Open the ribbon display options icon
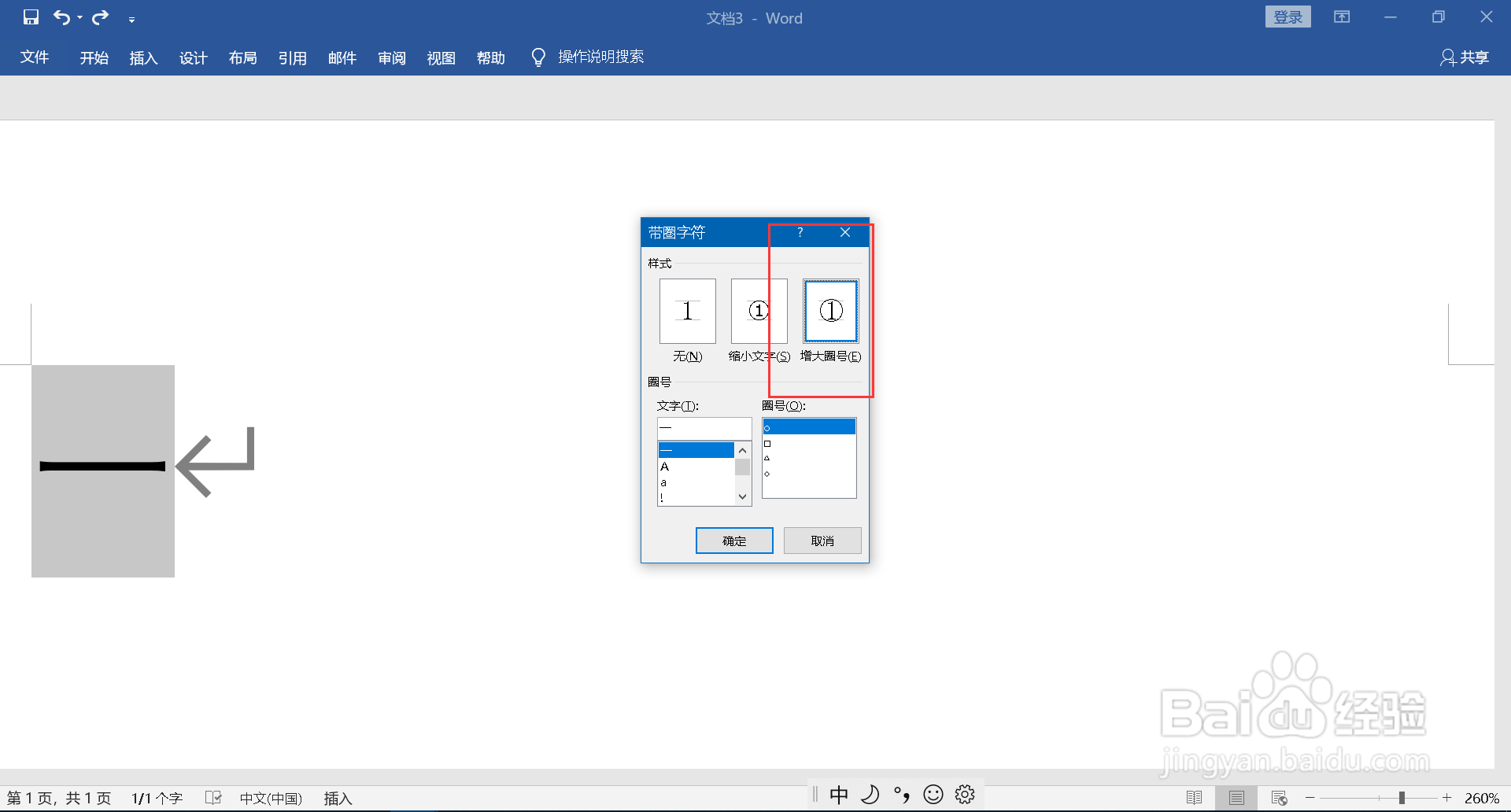The image size is (1511, 812). click(1342, 17)
